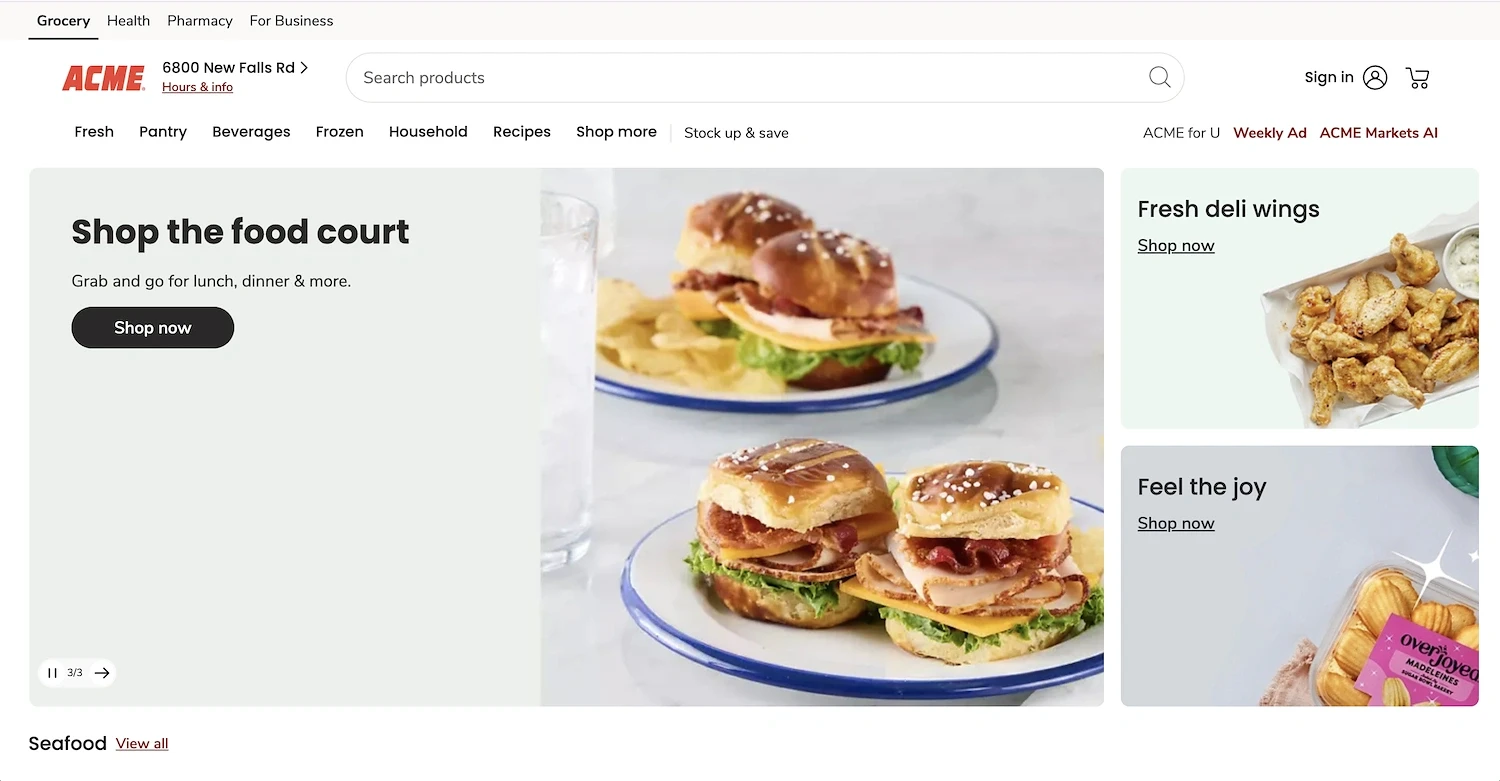Pause the hero carousel

pyautogui.click(x=52, y=673)
